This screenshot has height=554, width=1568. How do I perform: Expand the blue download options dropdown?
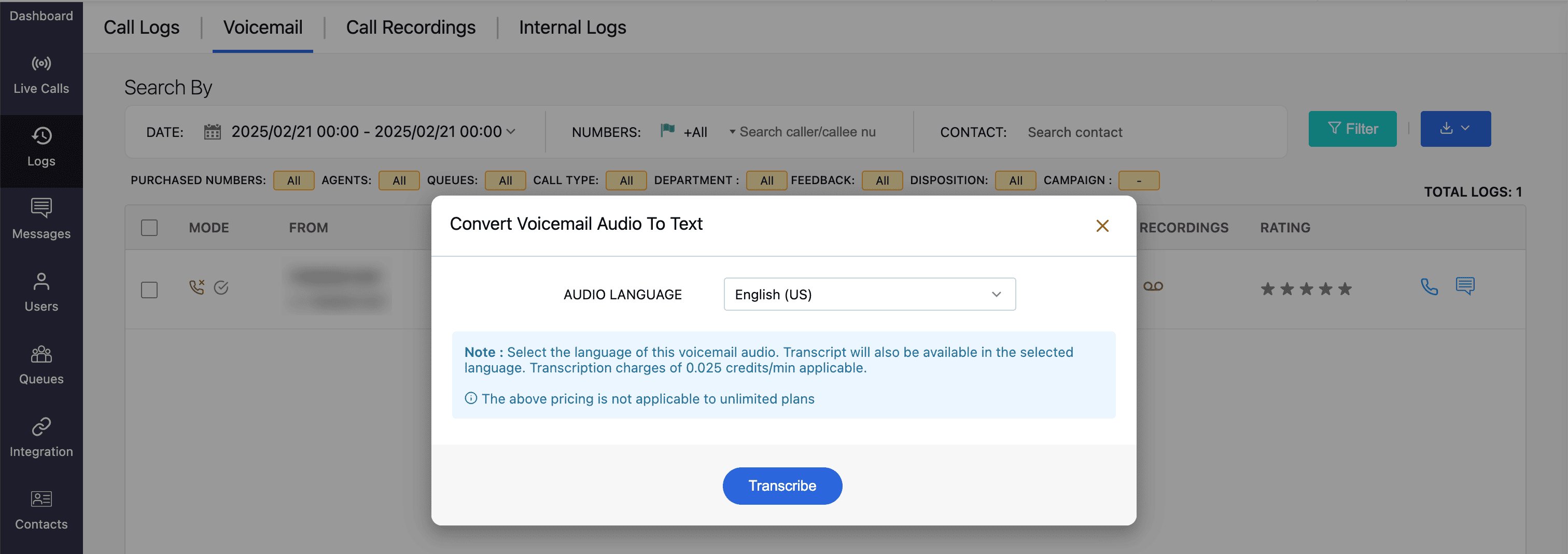pos(1455,129)
